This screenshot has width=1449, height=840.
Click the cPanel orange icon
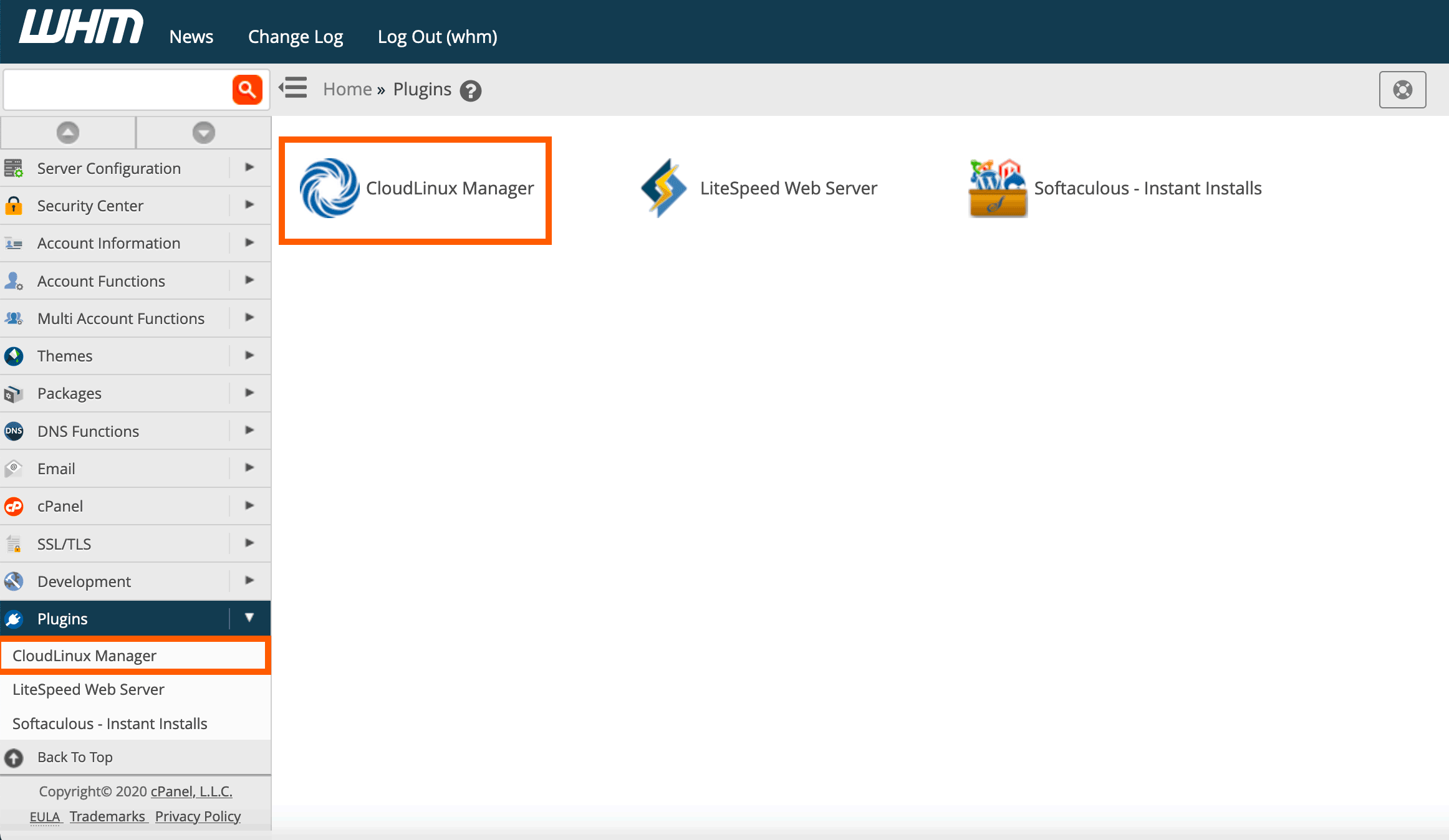pos(14,507)
